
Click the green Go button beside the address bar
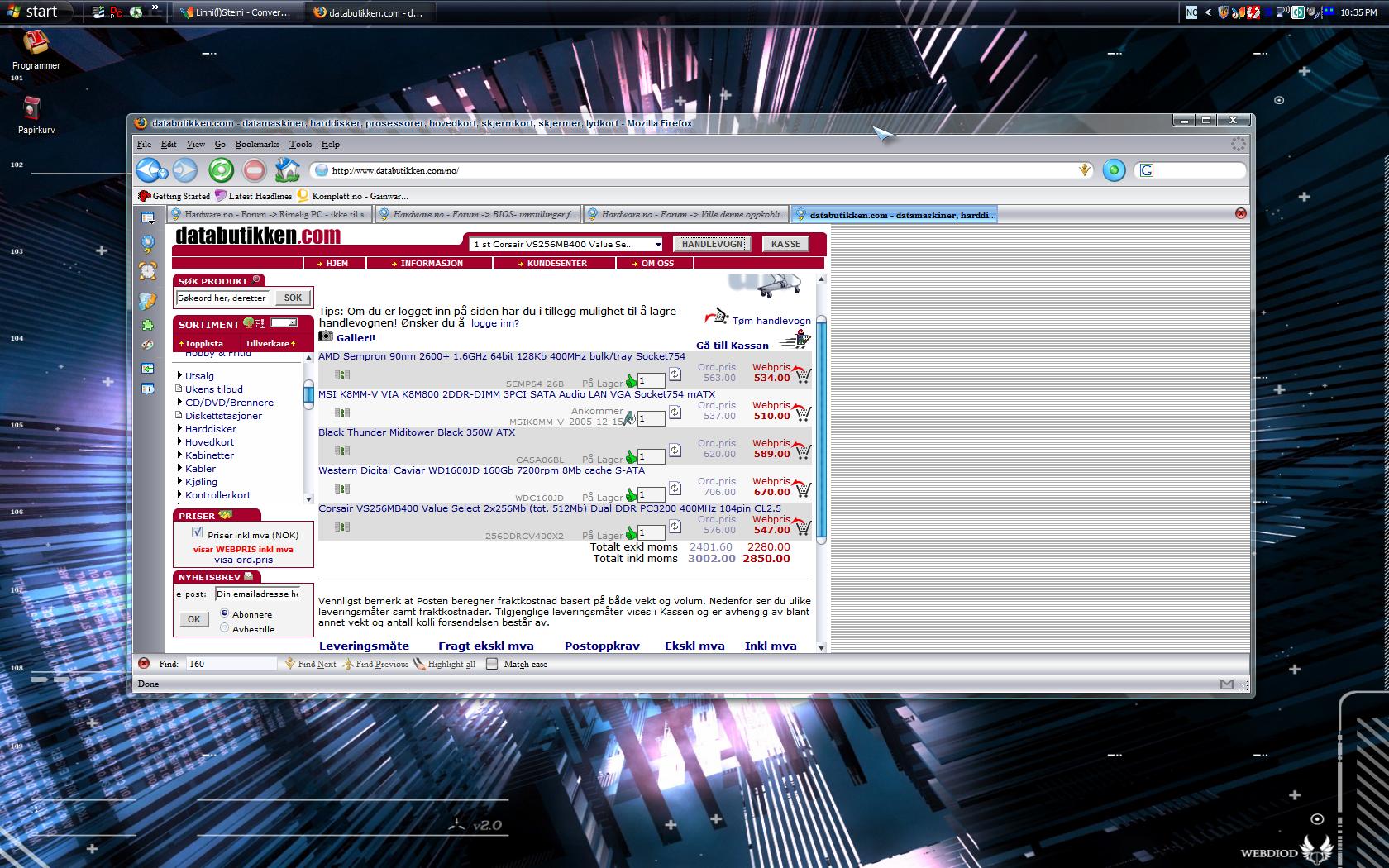click(x=1114, y=171)
